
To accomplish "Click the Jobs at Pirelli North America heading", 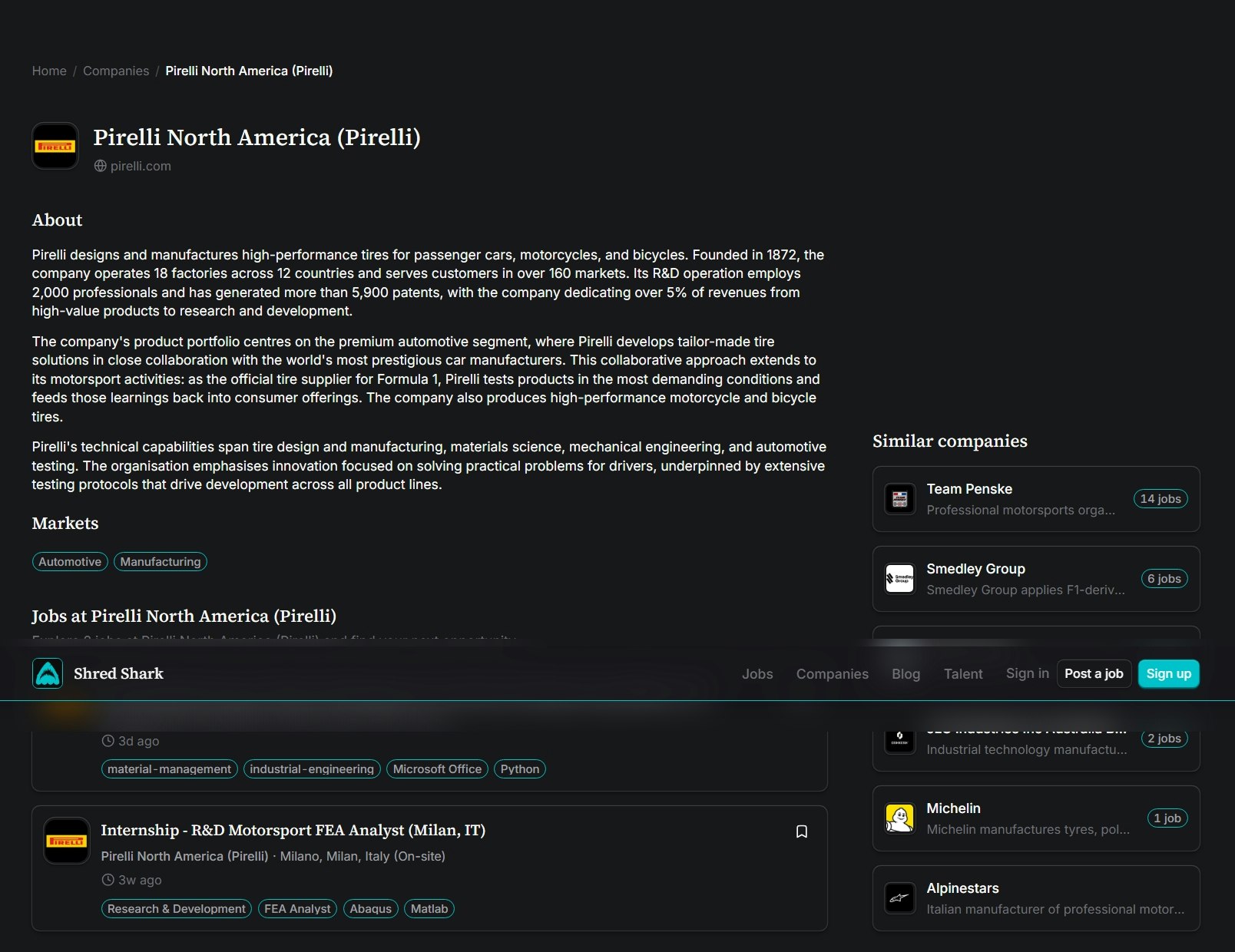I will 184,616.
